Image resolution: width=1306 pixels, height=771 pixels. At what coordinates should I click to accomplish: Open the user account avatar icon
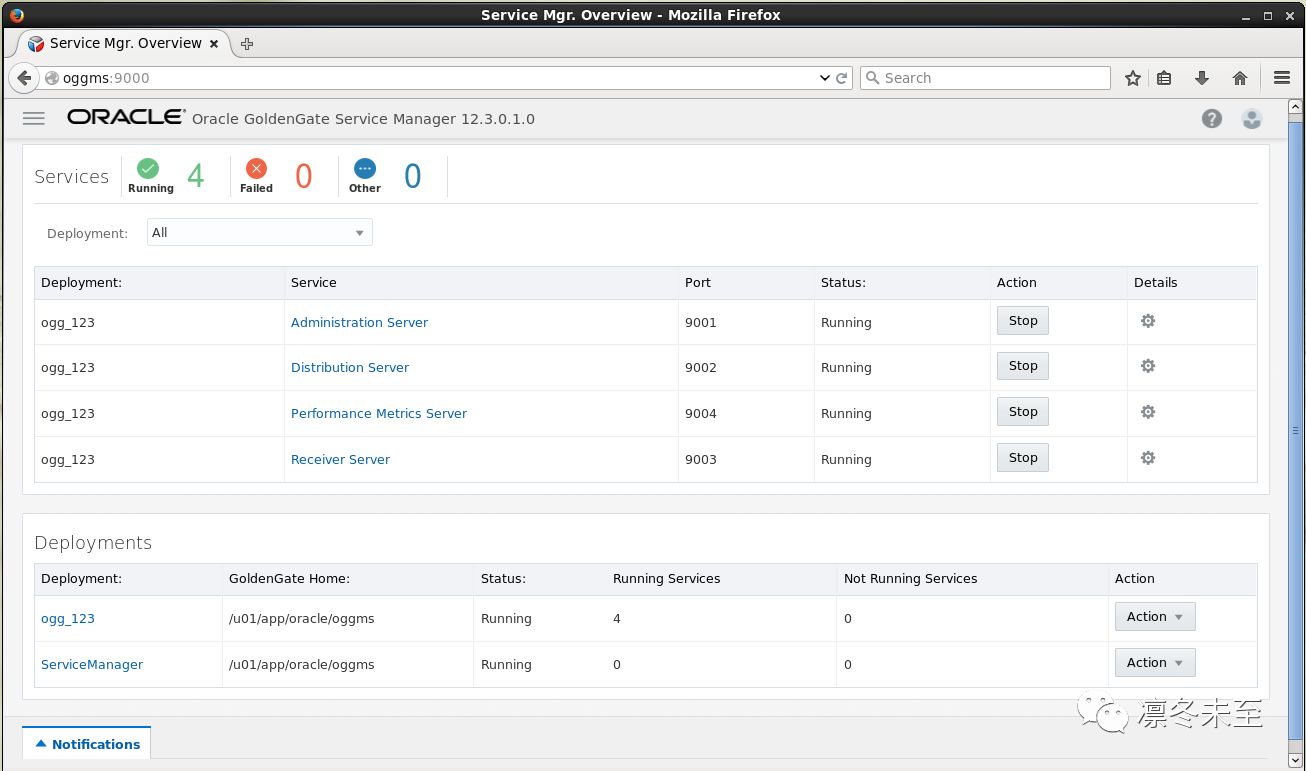[1251, 118]
